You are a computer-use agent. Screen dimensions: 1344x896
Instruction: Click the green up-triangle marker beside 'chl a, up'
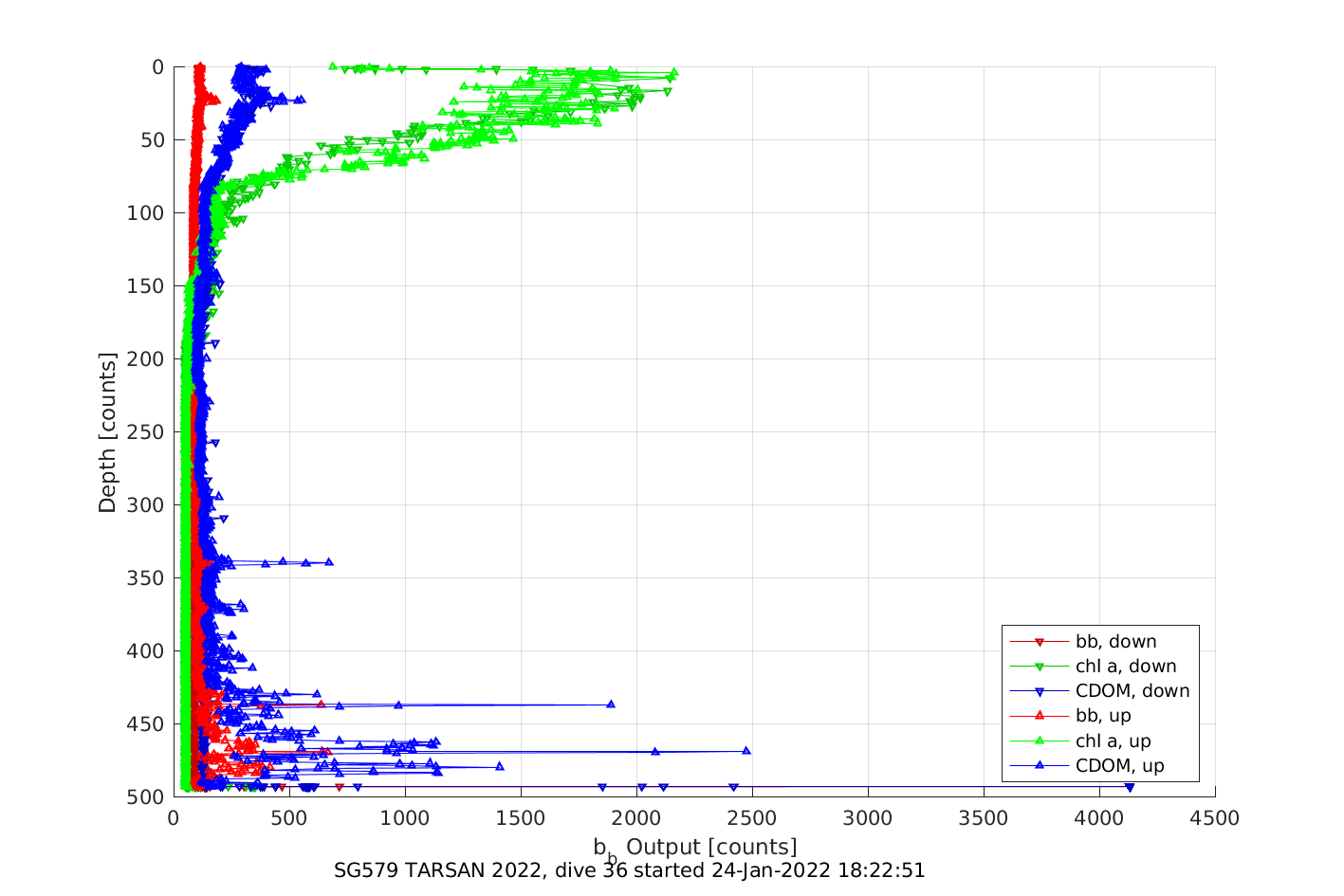[x=1039, y=741]
